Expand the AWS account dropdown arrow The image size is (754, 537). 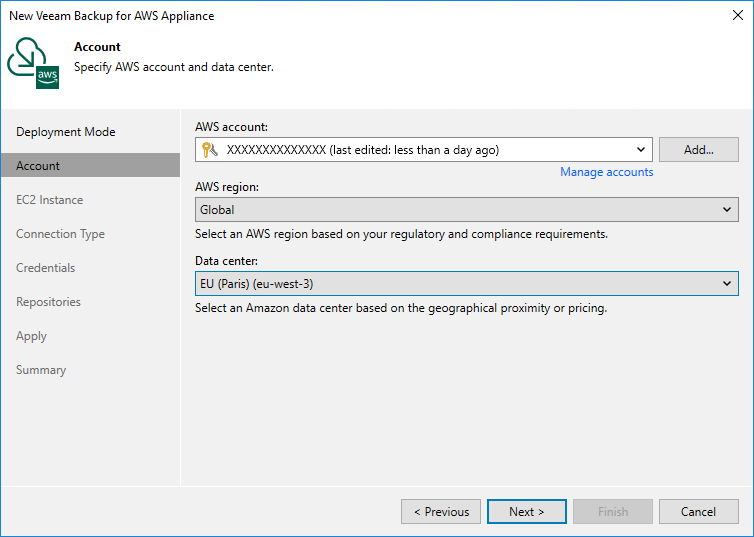point(640,150)
